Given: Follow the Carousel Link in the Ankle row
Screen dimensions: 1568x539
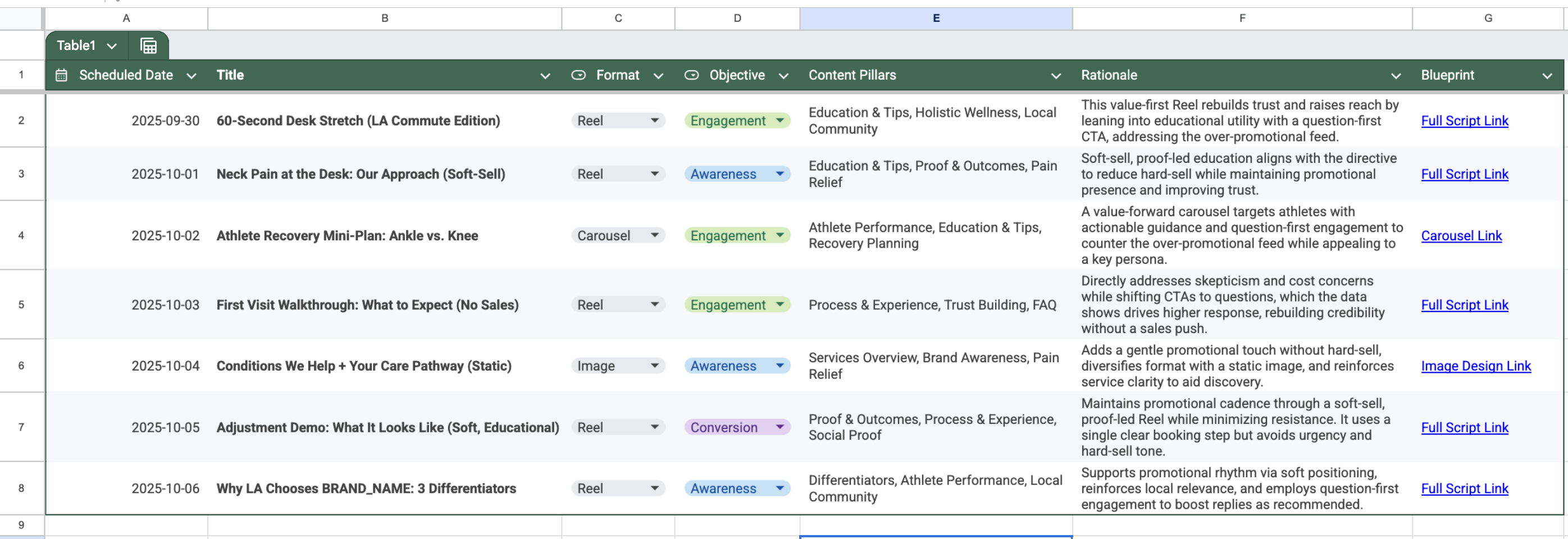Looking at the screenshot, I should point(1461,235).
